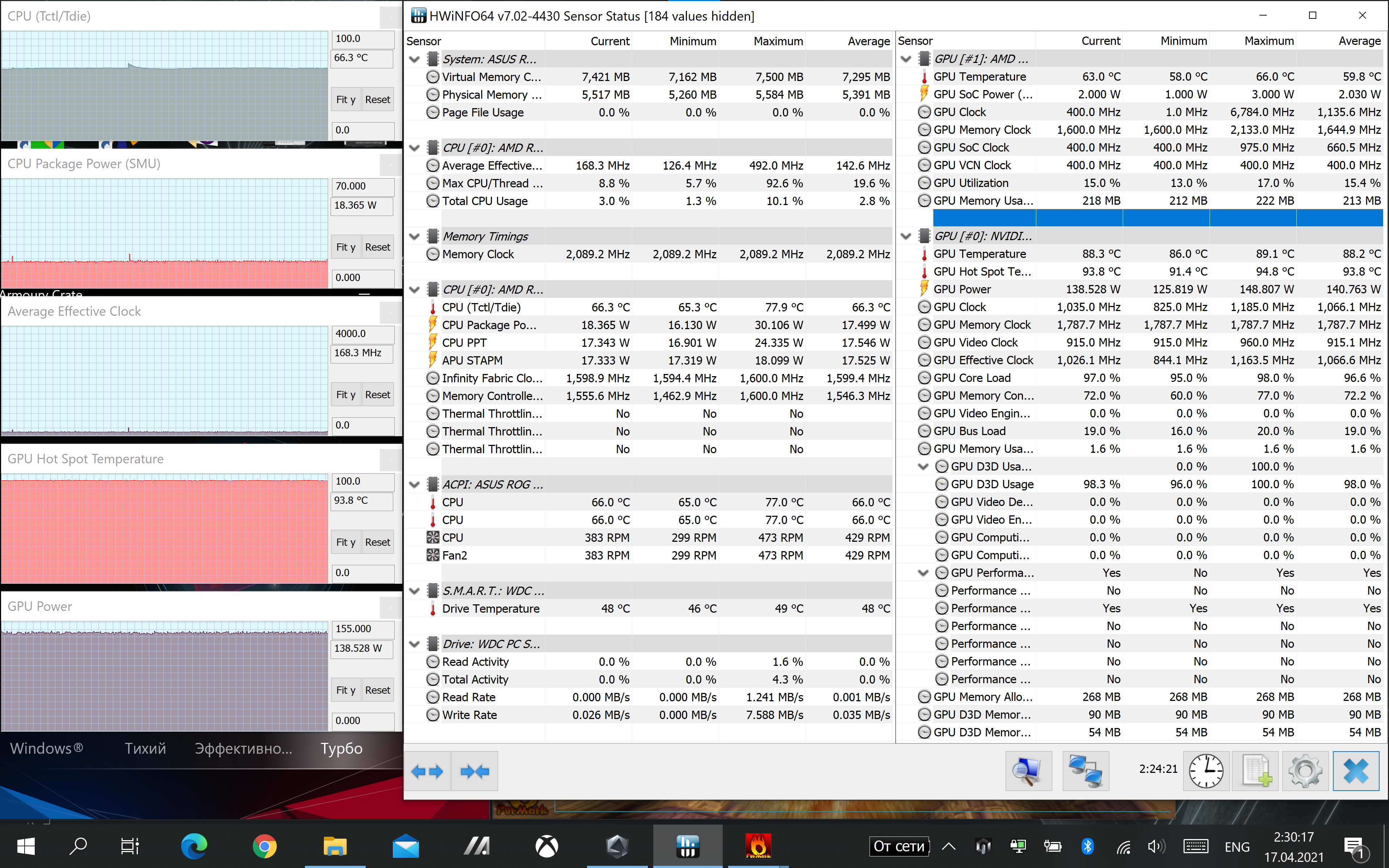The width and height of the screenshot is (1389, 868).
Task: Click the Virtual Memory clock icon
Action: point(433,77)
